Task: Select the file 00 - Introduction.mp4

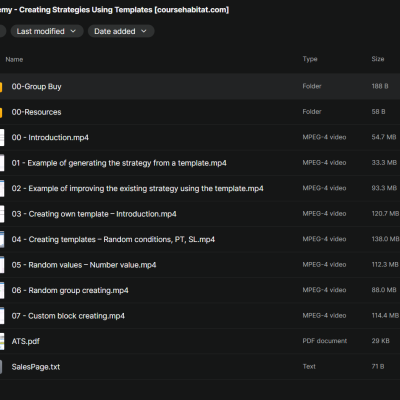Action: [x=50, y=137]
